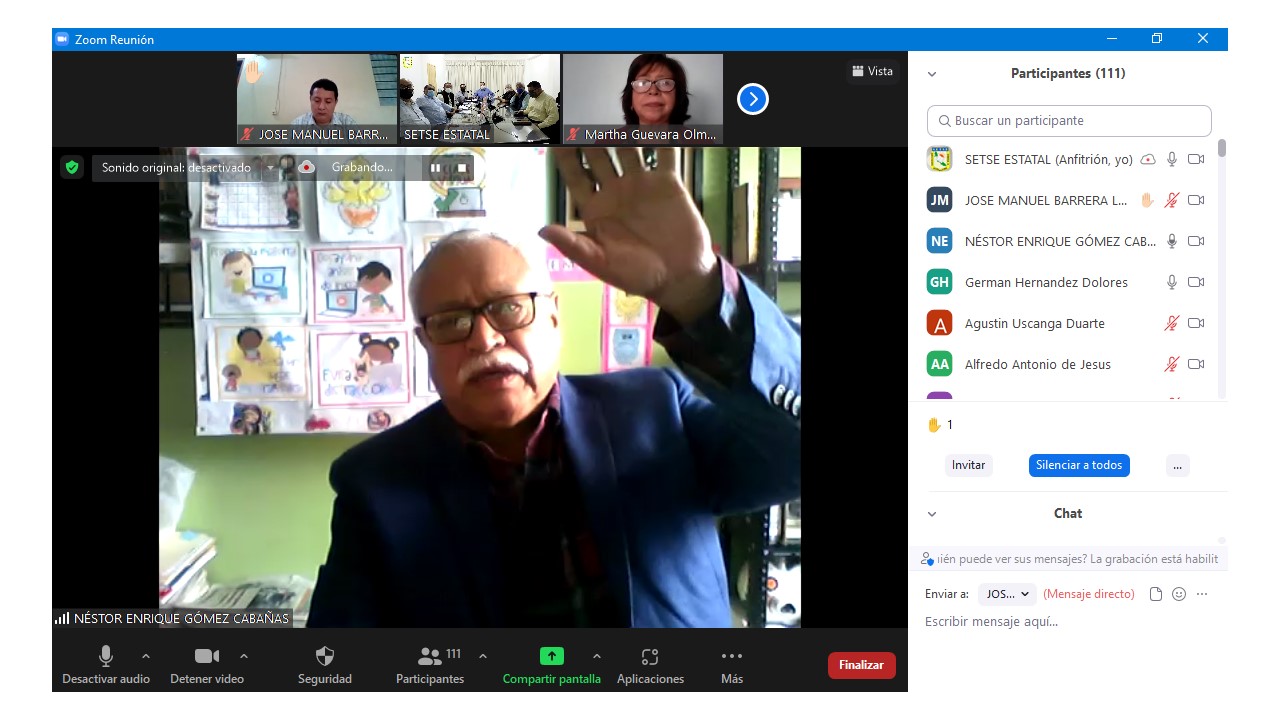Screen dimensions: 1280x720
Task: Open the chat emoji picker
Action: click(x=1179, y=594)
